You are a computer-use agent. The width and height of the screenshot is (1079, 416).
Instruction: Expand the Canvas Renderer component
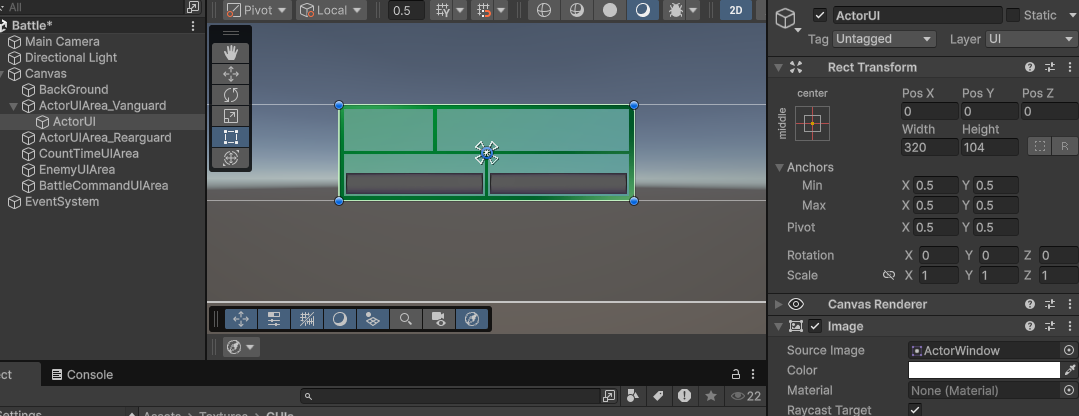point(780,304)
